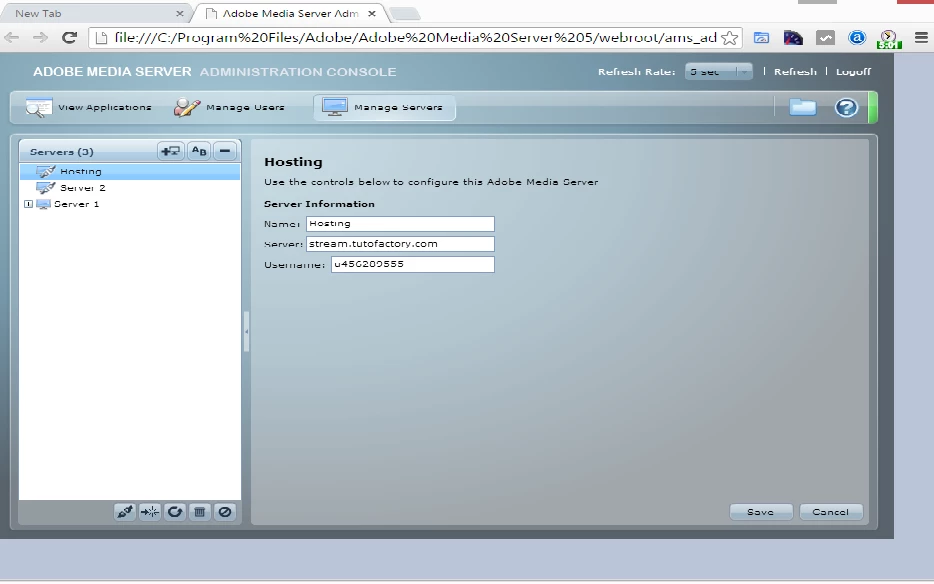Close the Adobe Media Server tab
The image size is (934, 584).
[372, 14]
